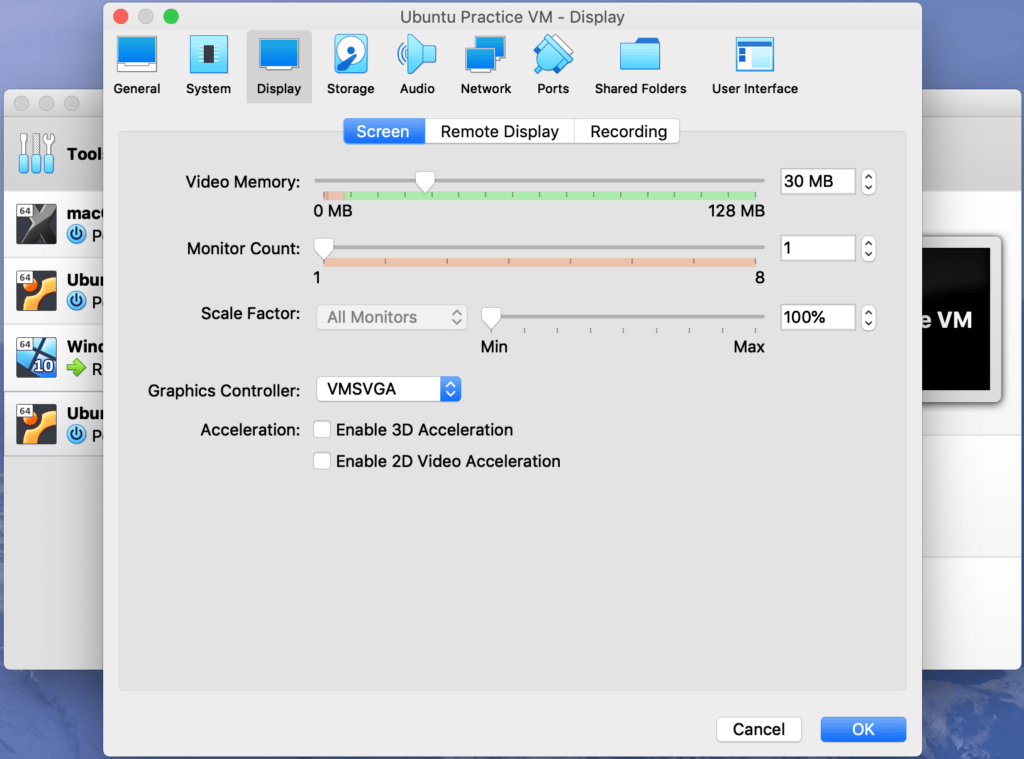Open the All Monitors scale factor dropdown
The height and width of the screenshot is (759, 1024).
pyautogui.click(x=392, y=317)
